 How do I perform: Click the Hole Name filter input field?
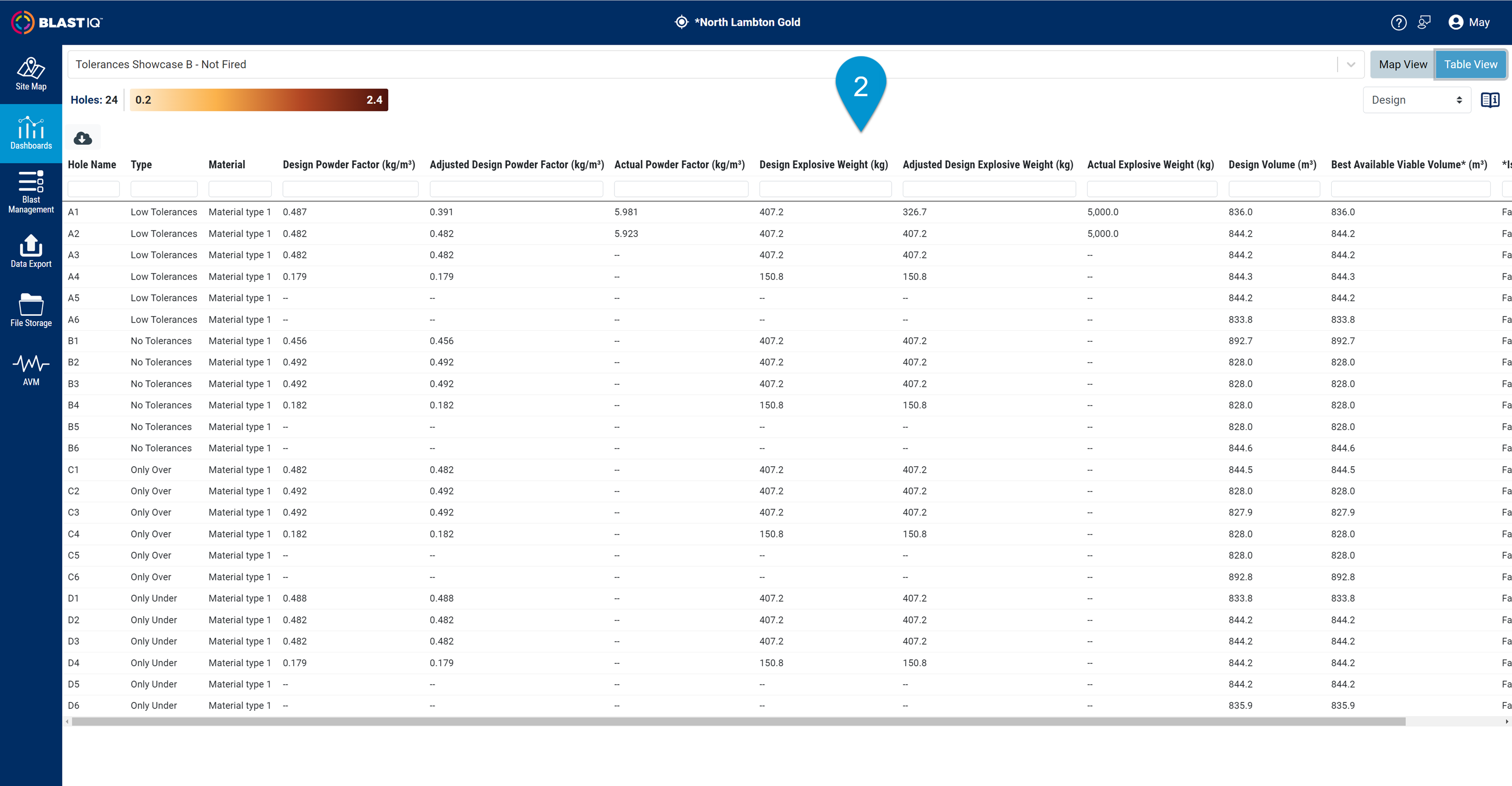pyautogui.click(x=93, y=189)
